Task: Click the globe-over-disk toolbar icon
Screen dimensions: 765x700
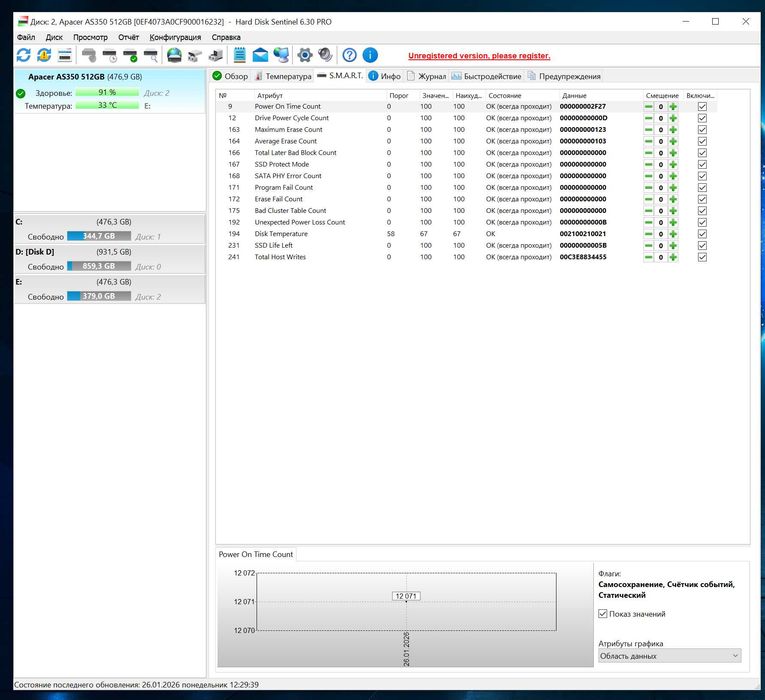Action: [x=174, y=55]
